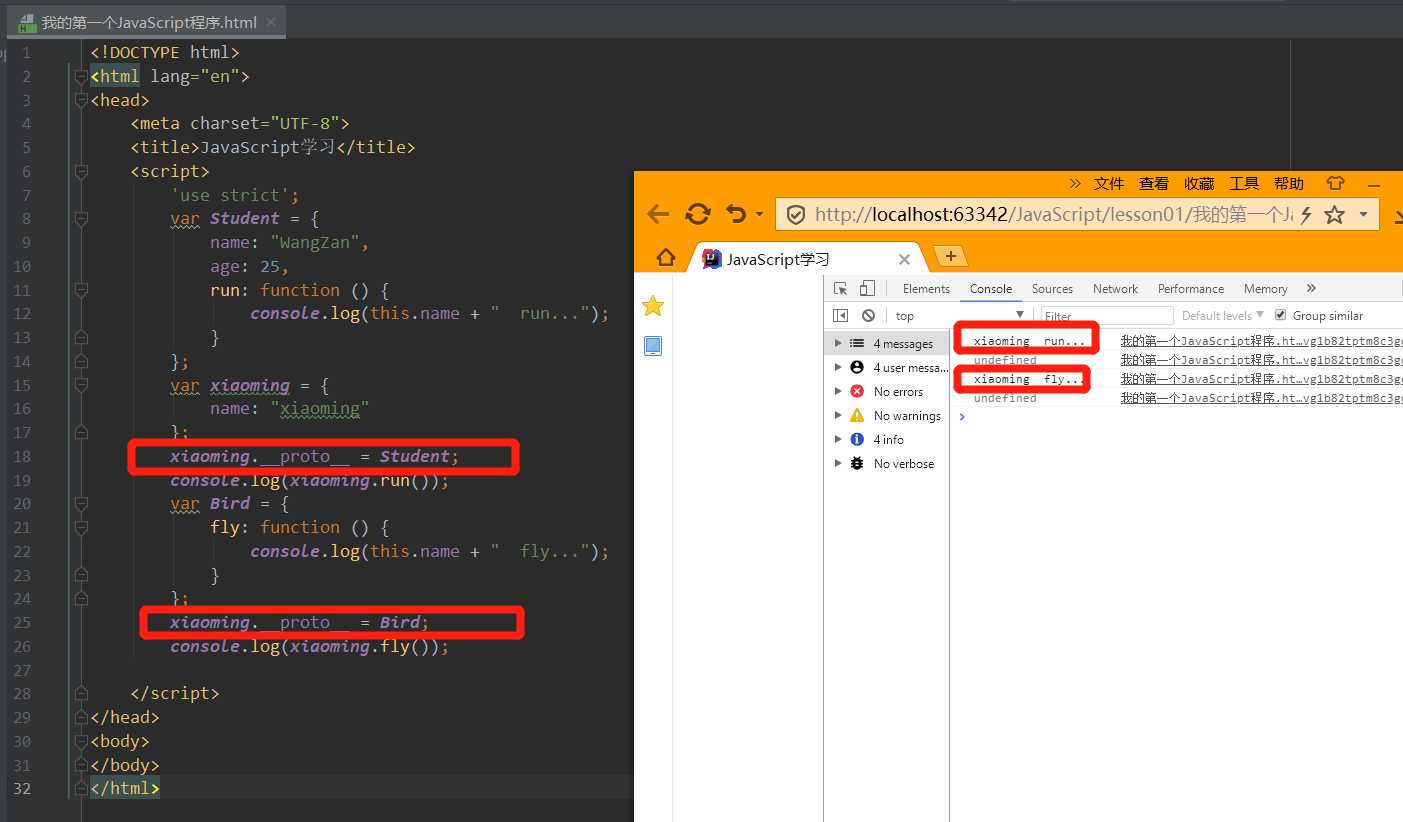Click the blue info icon beside 4 info

(857, 439)
